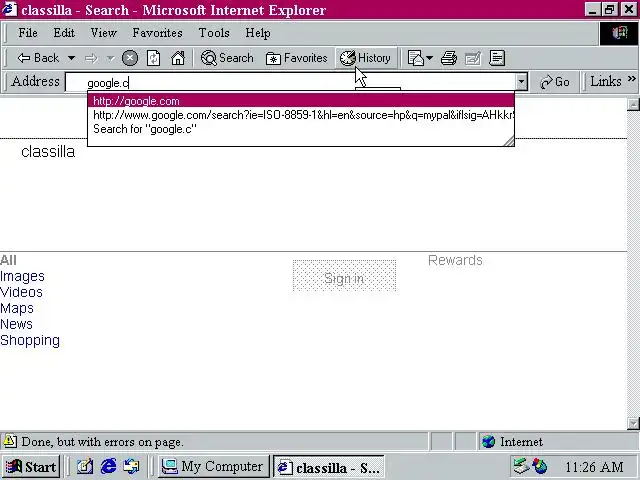Expand the Address bar dropdown arrow
640x480 pixels.
click(521, 82)
